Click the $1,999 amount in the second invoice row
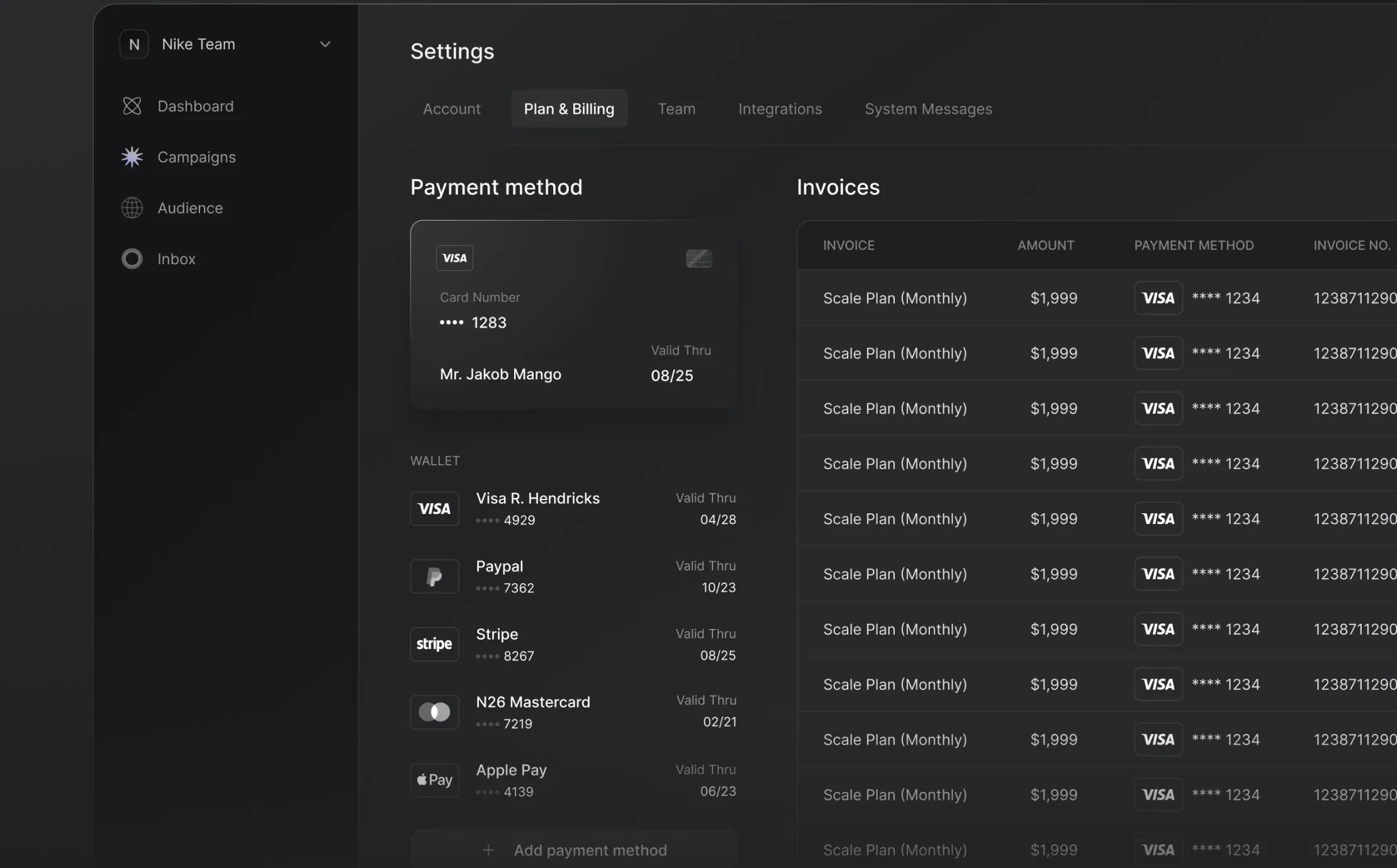 1054,353
